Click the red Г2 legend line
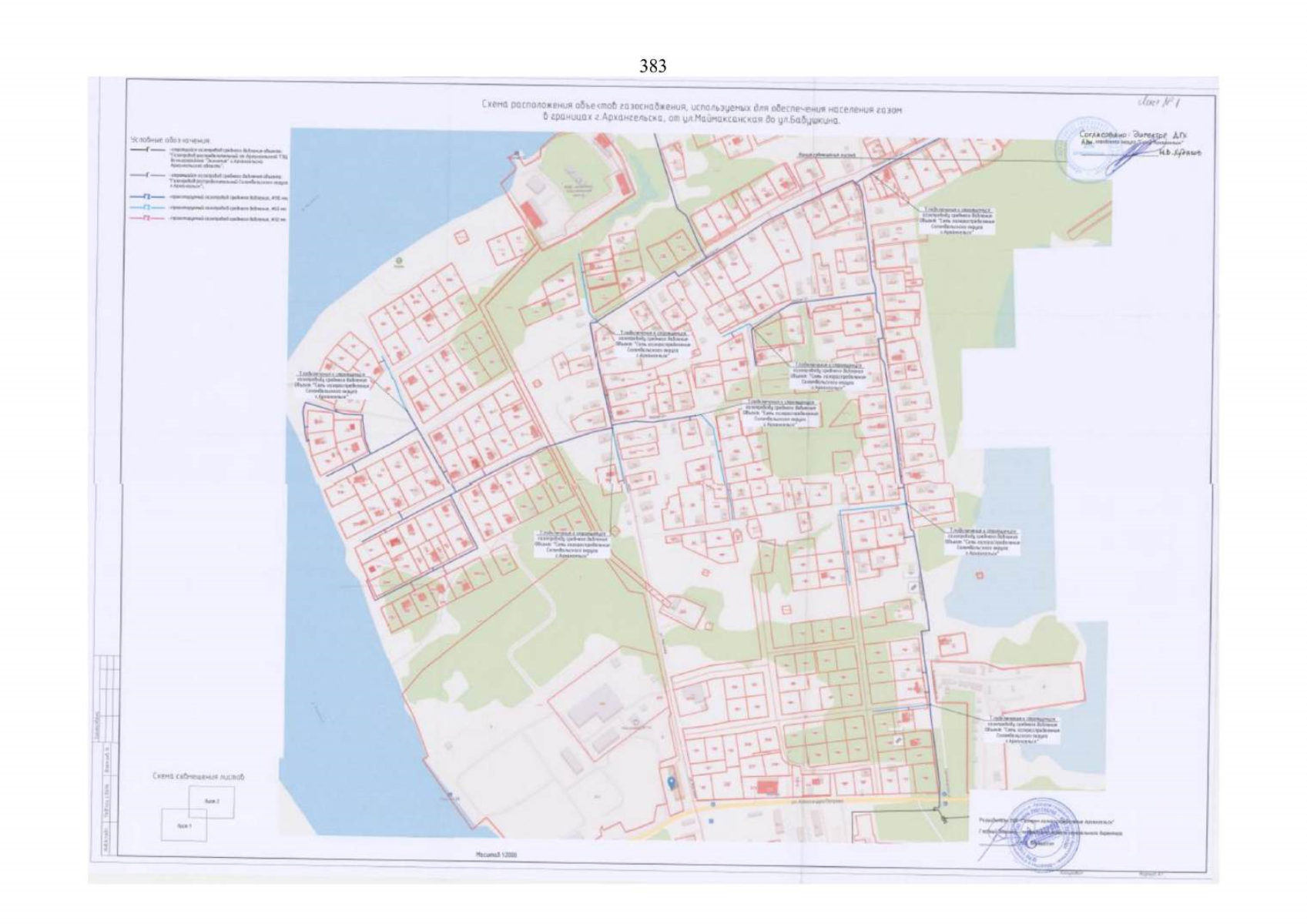This screenshot has height=924, width=1307. (x=147, y=219)
